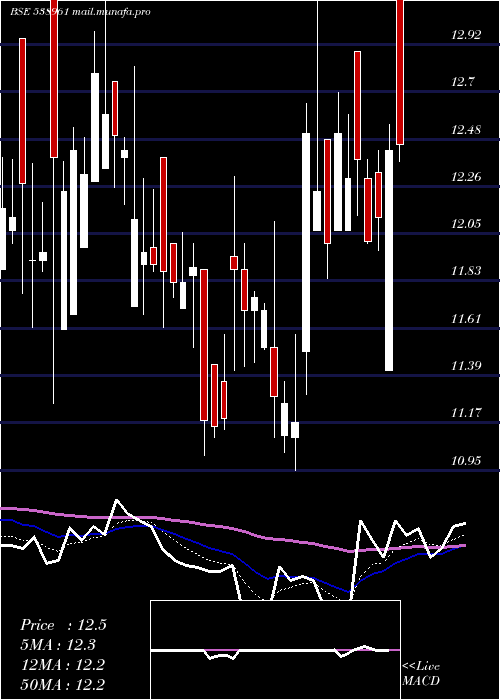Click the 12.05 price axis label
The height and width of the screenshot is (700, 500).
coord(466,224)
